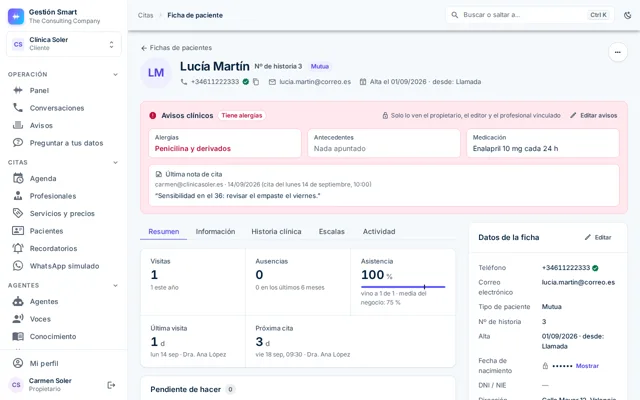Click the search magnifier icon
This screenshot has width=640, height=400.
point(454,15)
